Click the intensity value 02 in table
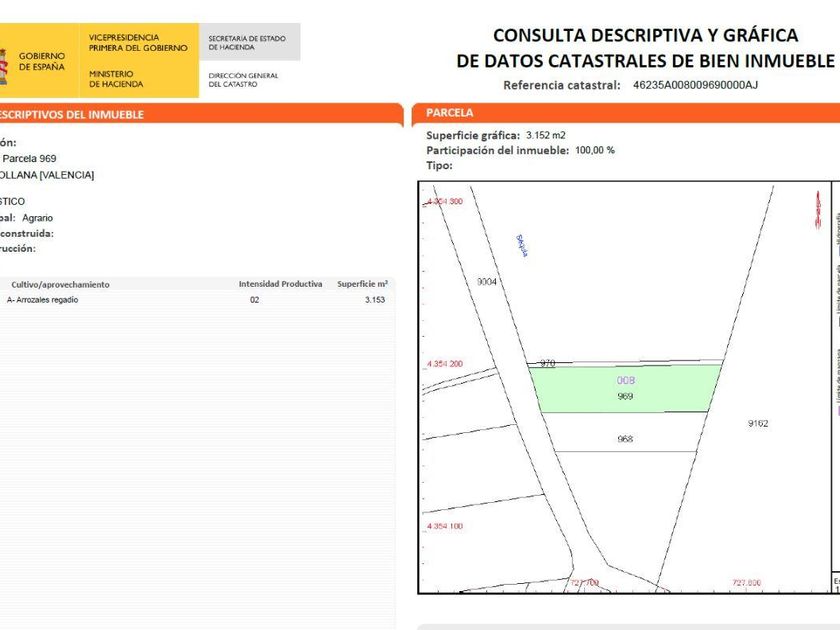 [x=254, y=300]
